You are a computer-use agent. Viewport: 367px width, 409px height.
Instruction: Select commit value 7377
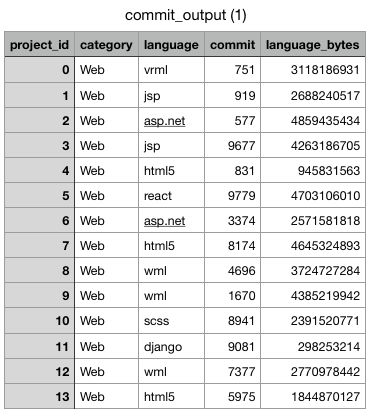click(x=232, y=371)
